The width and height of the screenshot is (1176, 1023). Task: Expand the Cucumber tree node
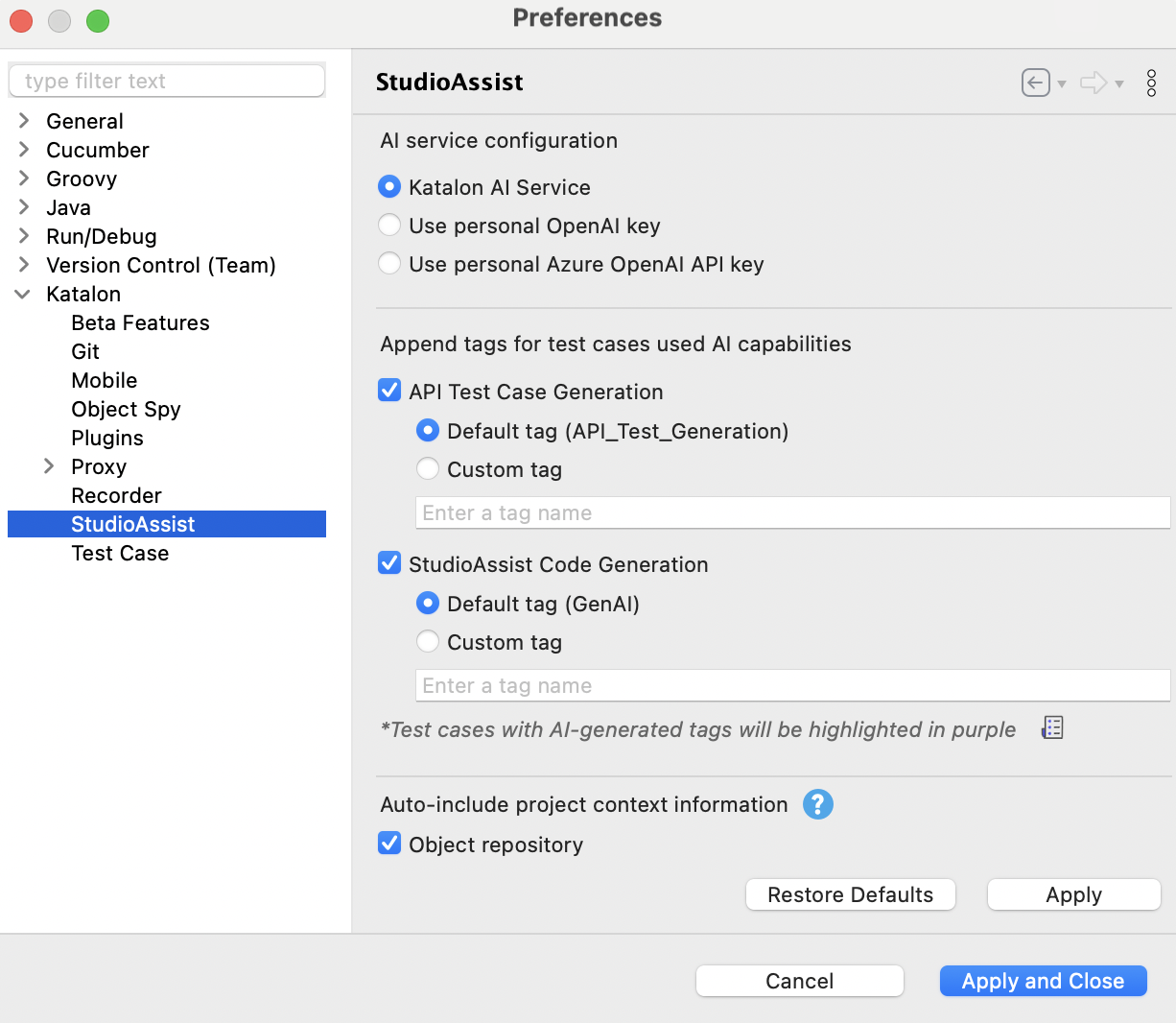(24, 149)
